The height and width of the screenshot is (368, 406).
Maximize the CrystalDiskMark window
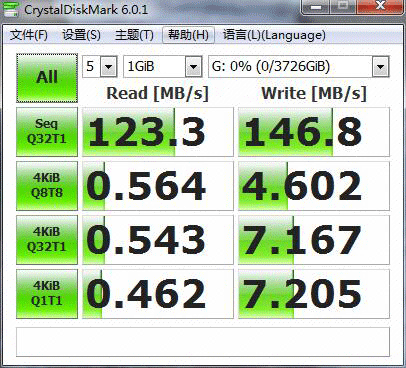coord(343,7)
